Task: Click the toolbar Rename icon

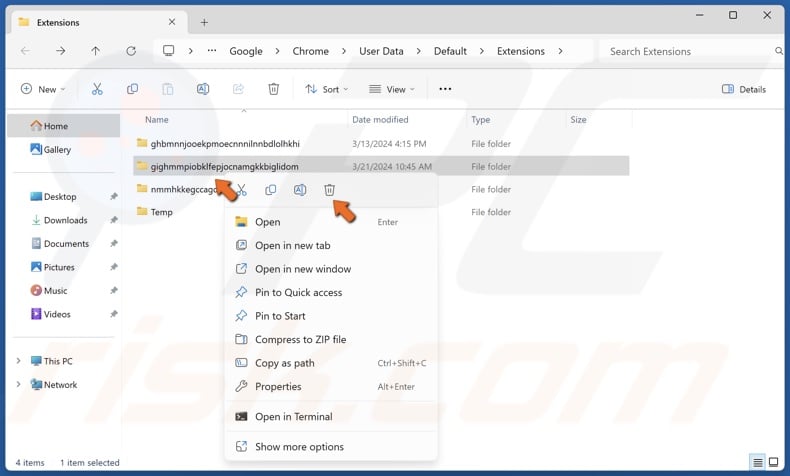Action: click(x=203, y=89)
